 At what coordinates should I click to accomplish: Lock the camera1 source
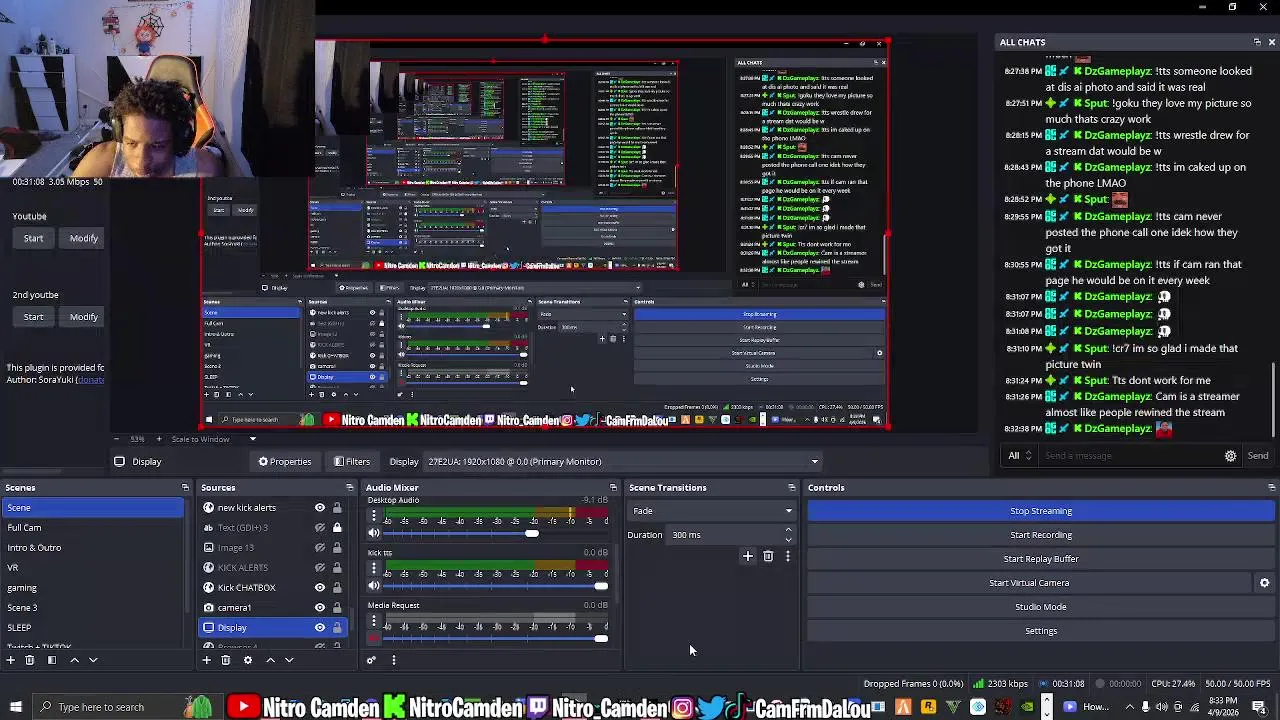pos(337,608)
